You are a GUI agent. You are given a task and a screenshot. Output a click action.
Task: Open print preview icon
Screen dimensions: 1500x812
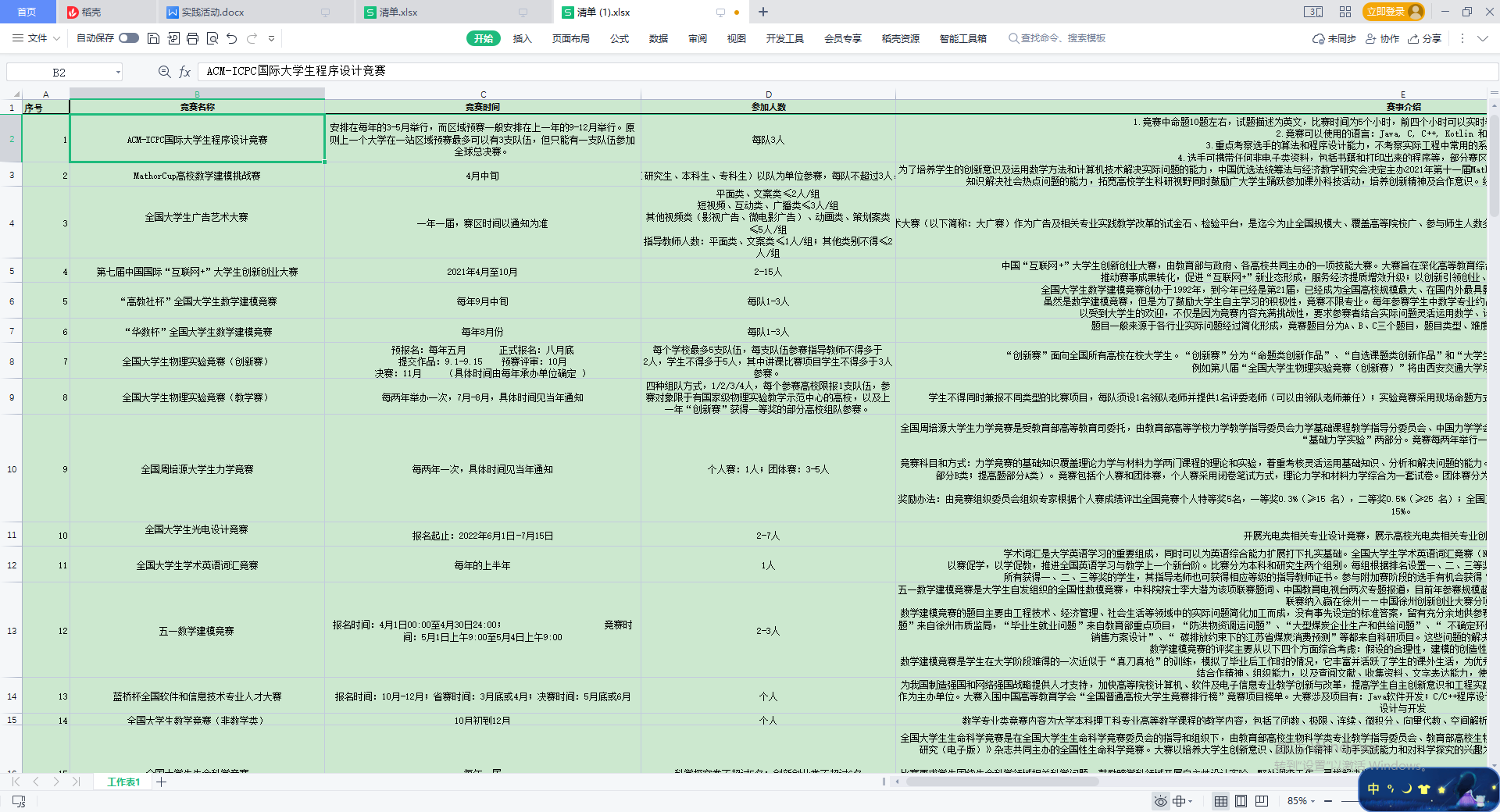pyautogui.click(x=212, y=38)
